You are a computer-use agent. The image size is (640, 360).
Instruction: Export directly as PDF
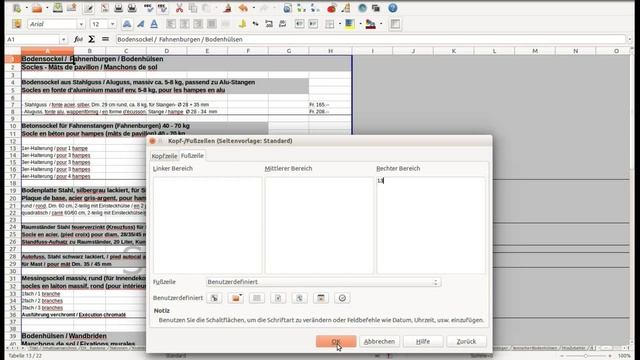pyautogui.click(x=104, y=8)
